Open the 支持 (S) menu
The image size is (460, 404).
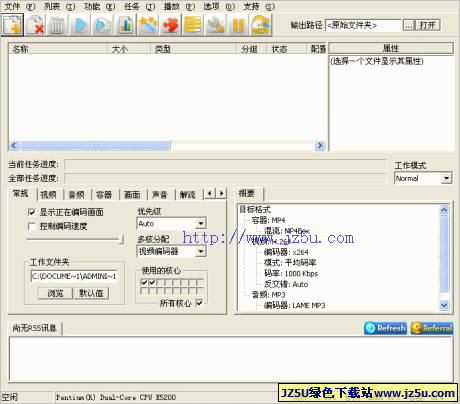(259, 6)
